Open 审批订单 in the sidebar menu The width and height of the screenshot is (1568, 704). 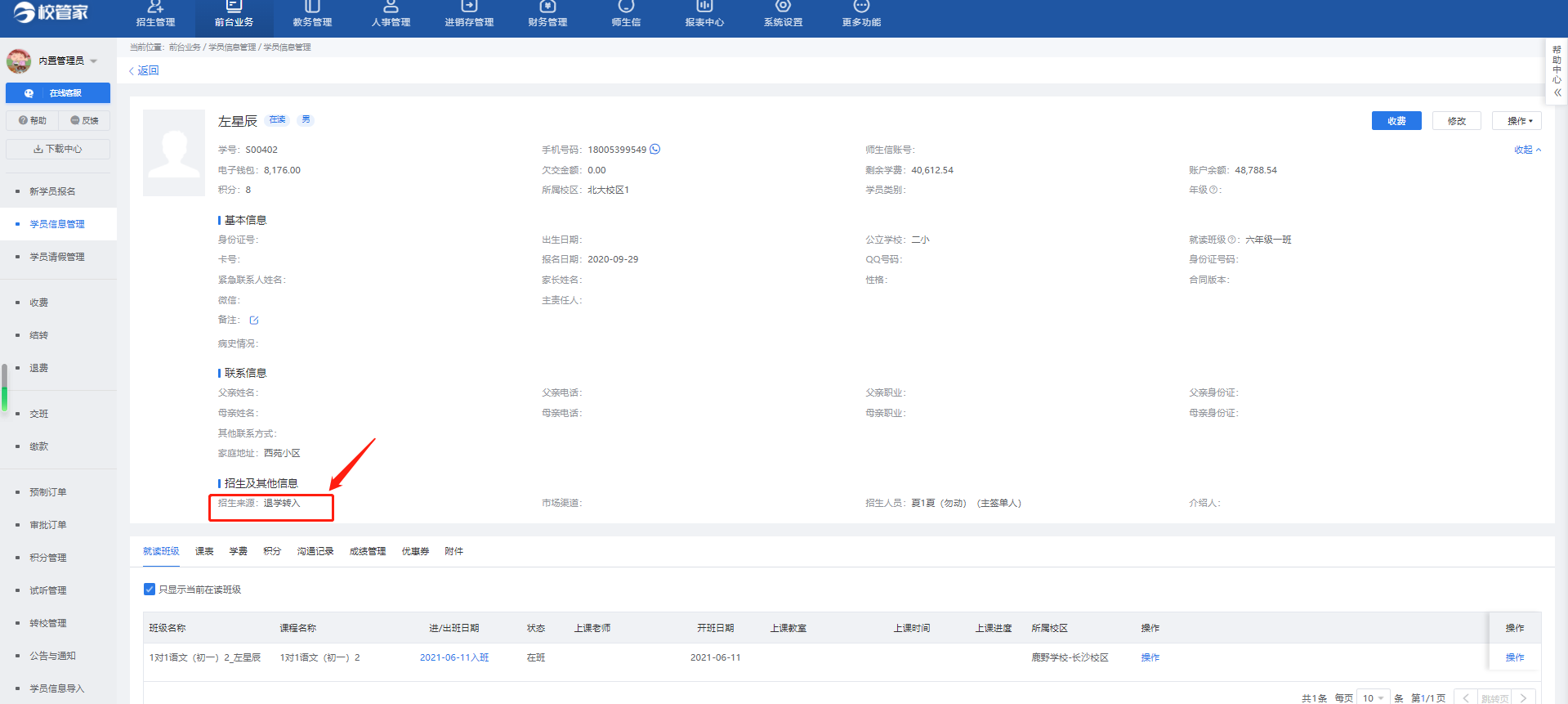pyautogui.click(x=48, y=525)
